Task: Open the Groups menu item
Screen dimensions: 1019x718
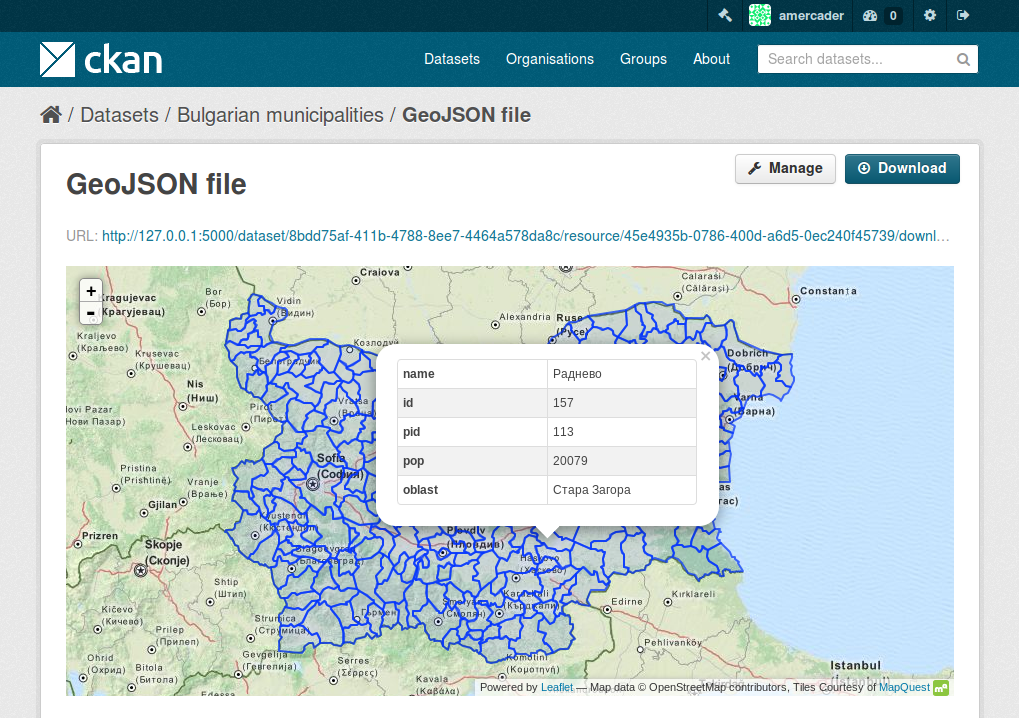Action: coord(643,59)
